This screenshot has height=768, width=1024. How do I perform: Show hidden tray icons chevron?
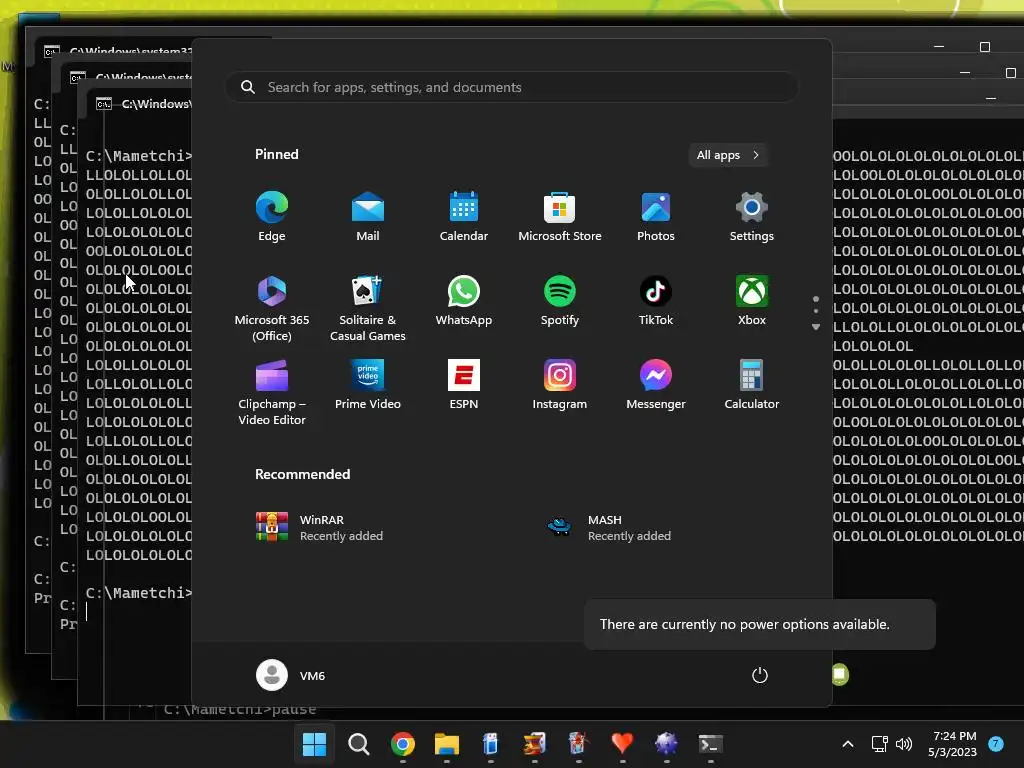[848, 744]
